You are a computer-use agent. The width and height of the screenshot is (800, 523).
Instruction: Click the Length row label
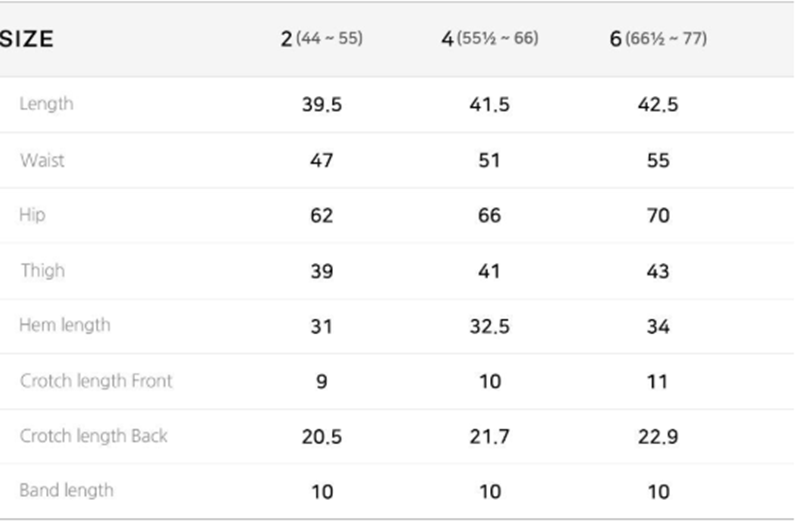coord(46,104)
